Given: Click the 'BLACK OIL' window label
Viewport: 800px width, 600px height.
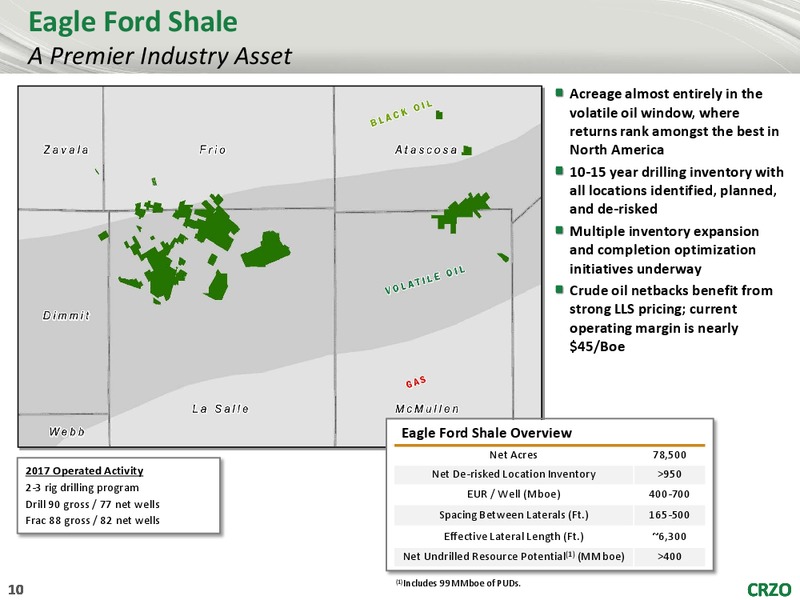Looking at the screenshot, I should [401, 113].
